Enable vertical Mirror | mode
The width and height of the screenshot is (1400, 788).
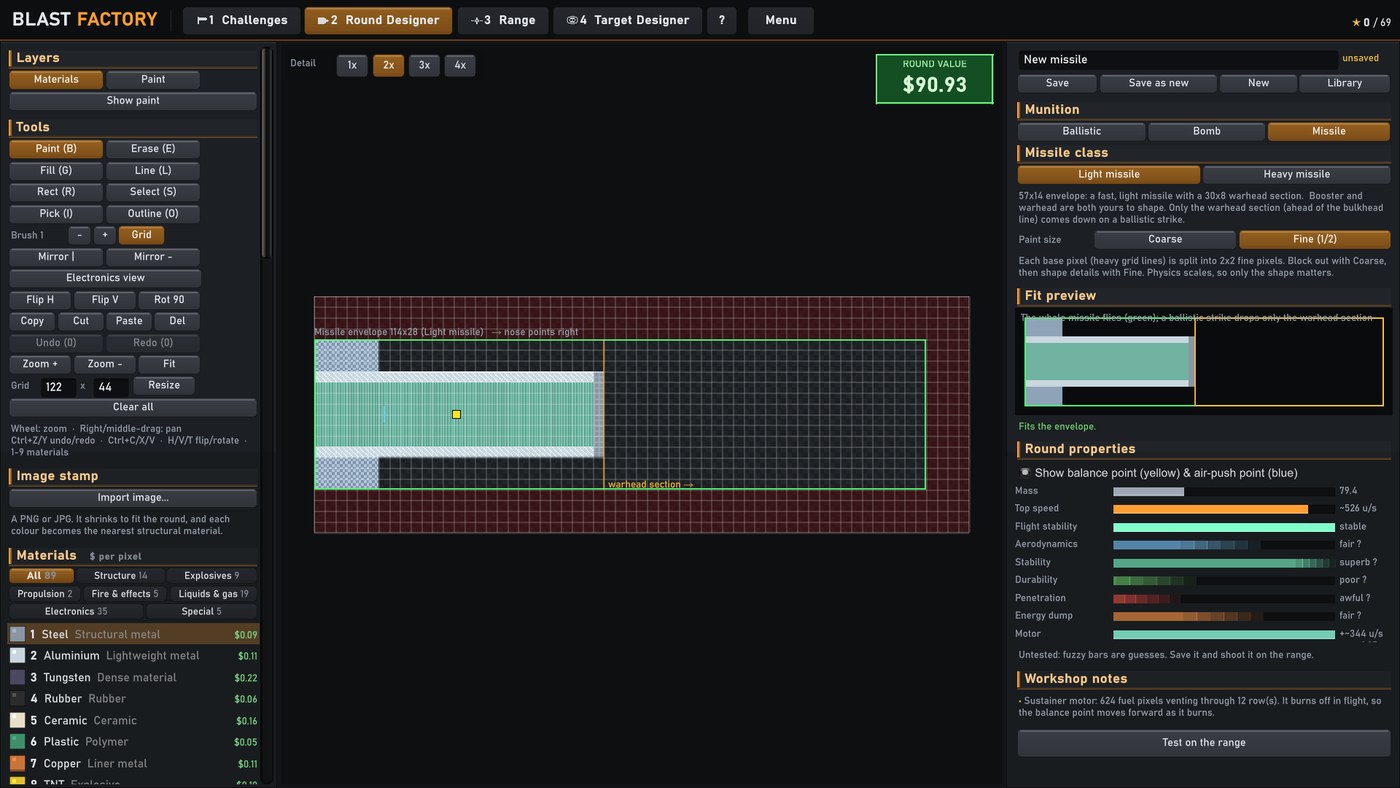[x=56, y=257]
